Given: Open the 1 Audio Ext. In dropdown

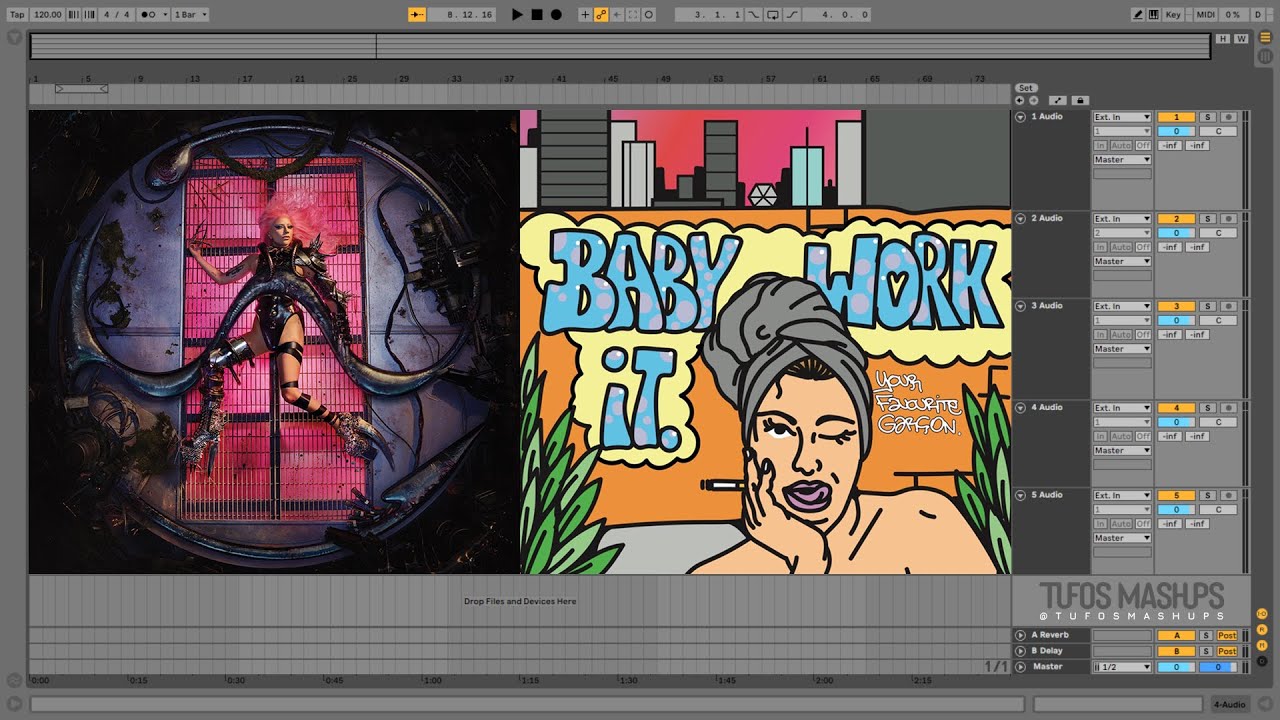Looking at the screenshot, I should pos(1122,117).
